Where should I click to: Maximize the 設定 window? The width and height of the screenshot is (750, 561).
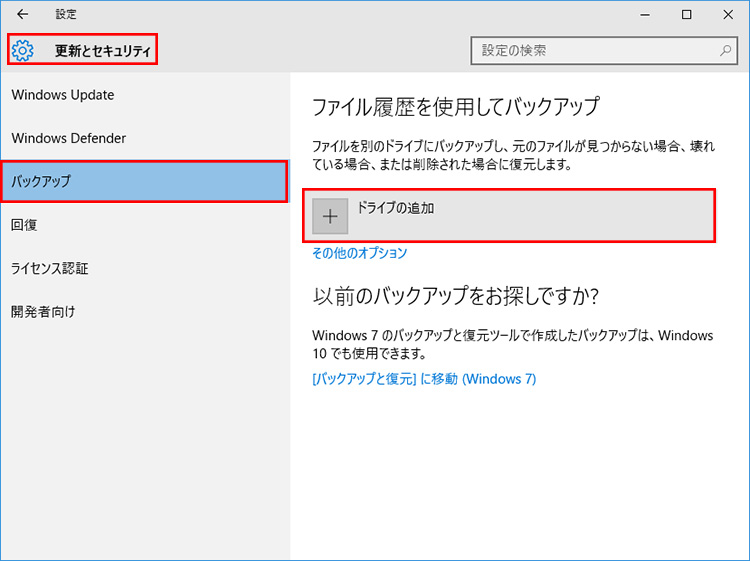coord(686,15)
